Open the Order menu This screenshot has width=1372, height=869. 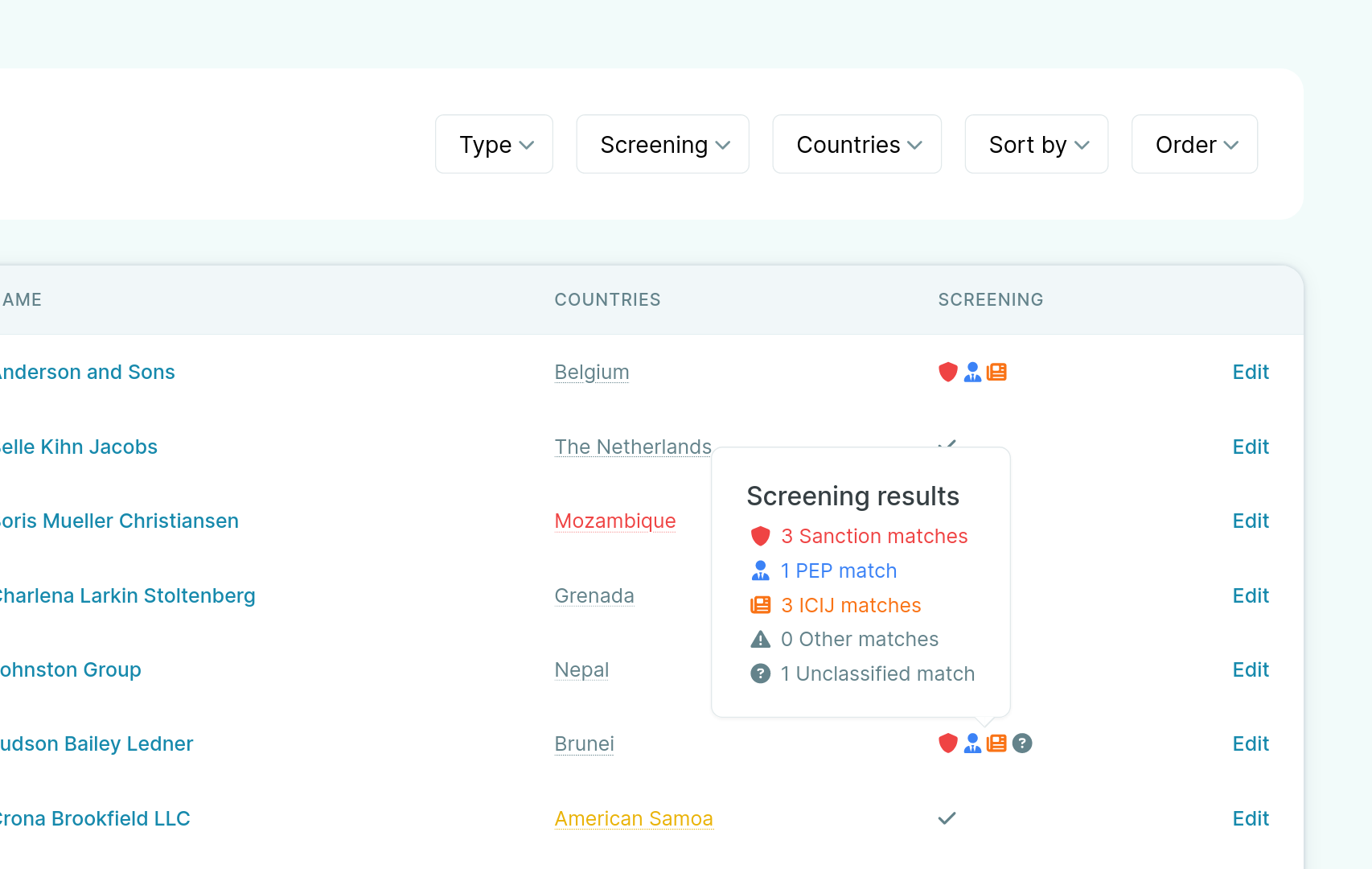click(x=1193, y=144)
